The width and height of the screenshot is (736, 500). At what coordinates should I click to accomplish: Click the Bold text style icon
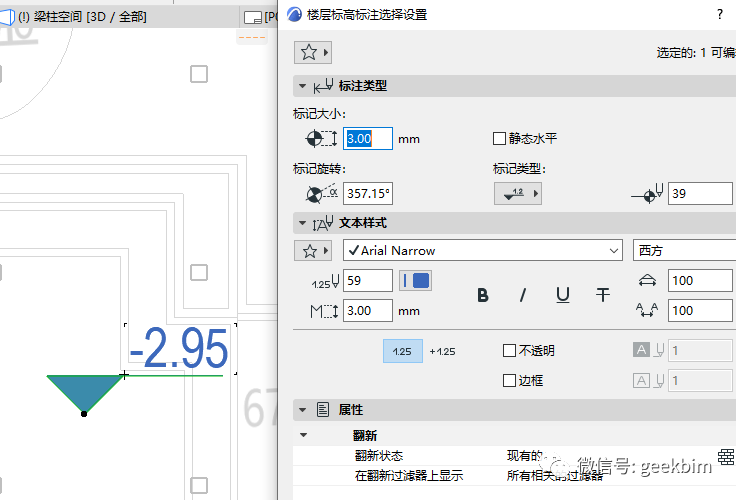coord(483,295)
